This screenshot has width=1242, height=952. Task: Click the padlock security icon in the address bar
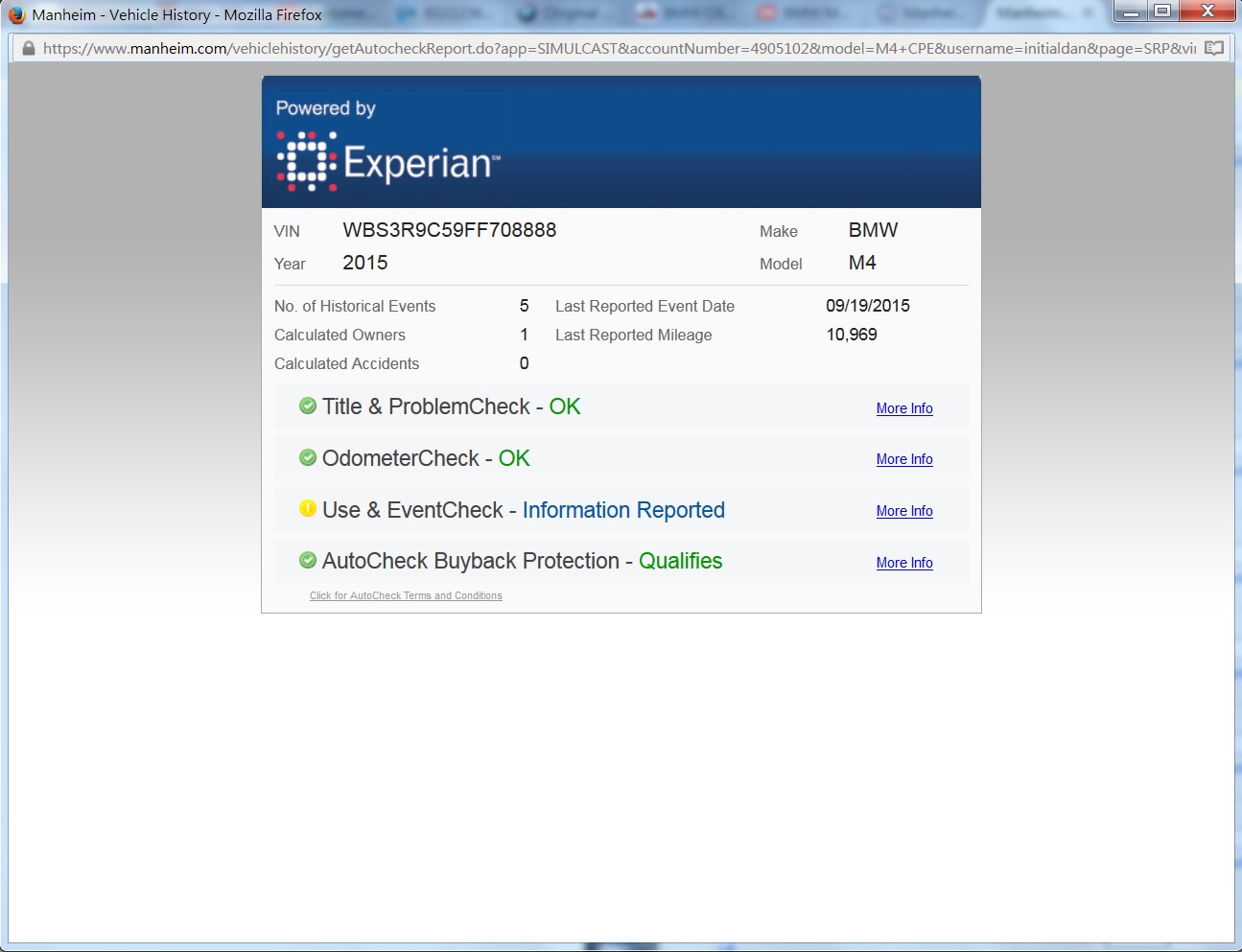29,48
